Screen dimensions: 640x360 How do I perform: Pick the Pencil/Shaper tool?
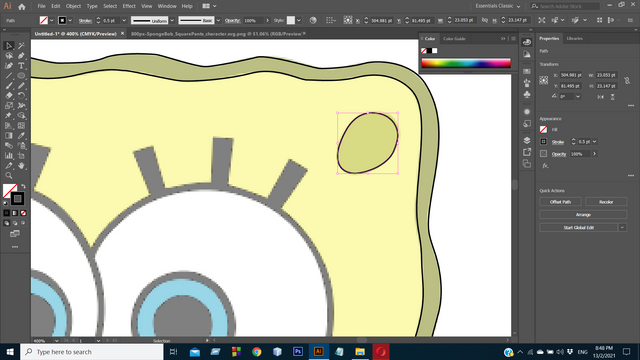(21, 86)
